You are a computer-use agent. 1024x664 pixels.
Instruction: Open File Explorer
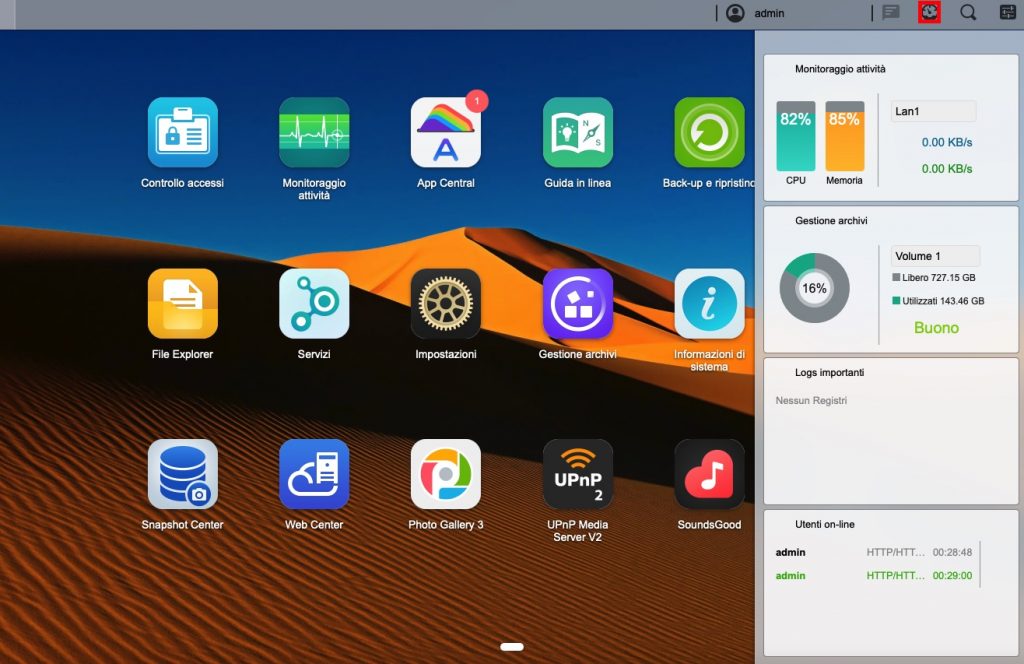point(182,303)
